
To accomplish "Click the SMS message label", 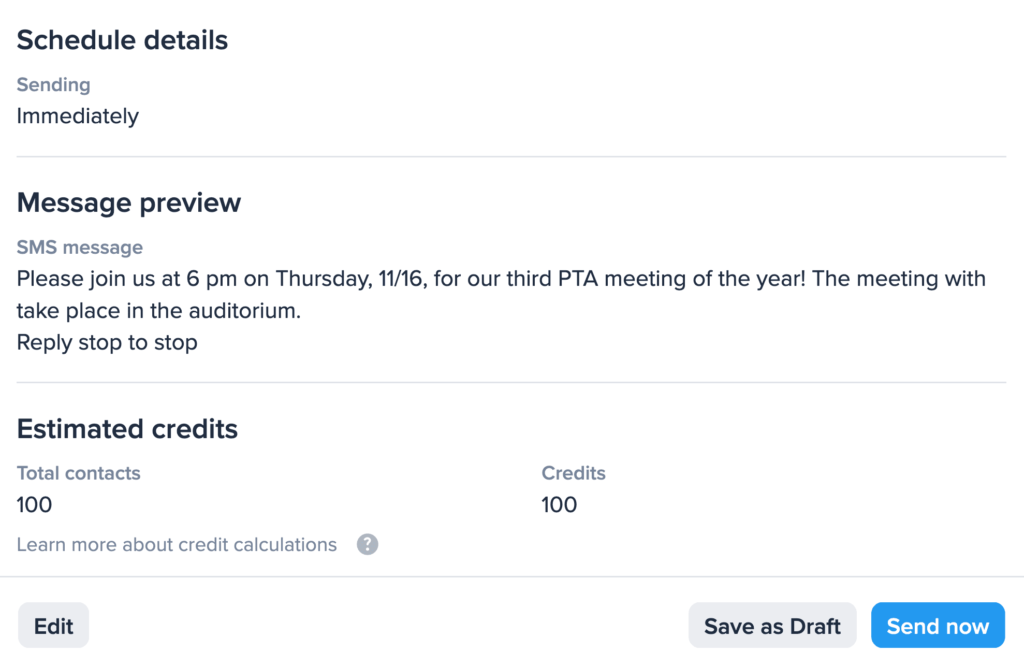I will (x=80, y=247).
